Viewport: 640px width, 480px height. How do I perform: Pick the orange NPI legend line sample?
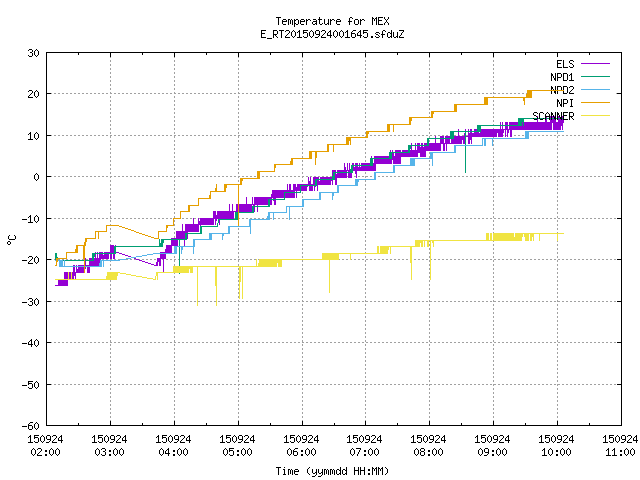pyautogui.click(x=595, y=103)
